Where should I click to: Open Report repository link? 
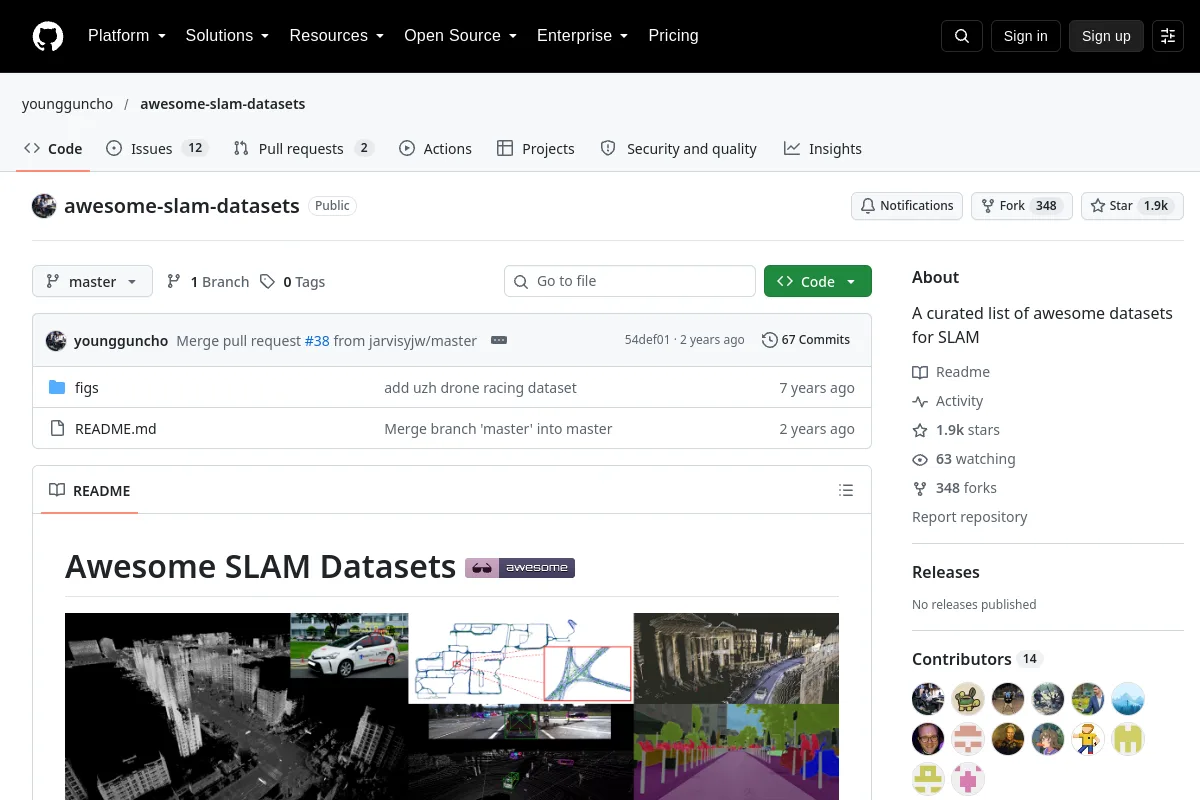coord(970,517)
